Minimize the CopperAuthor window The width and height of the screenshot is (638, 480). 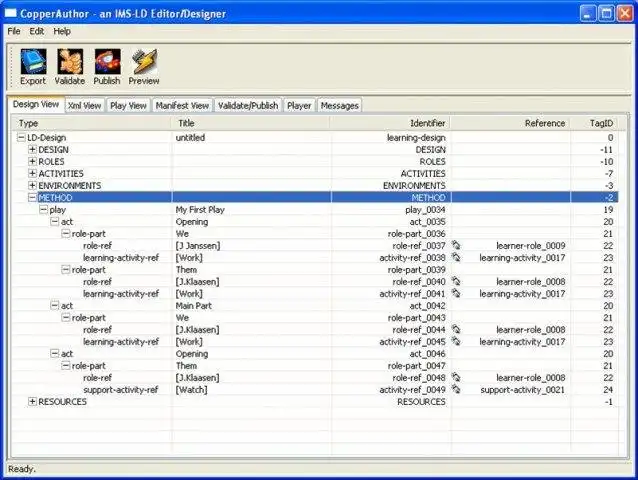(x=588, y=13)
